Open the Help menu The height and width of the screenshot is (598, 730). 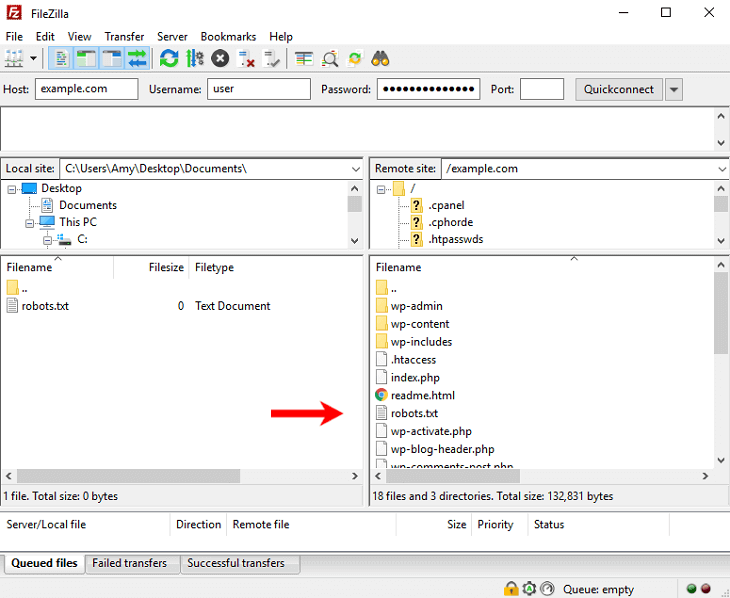[x=281, y=36]
